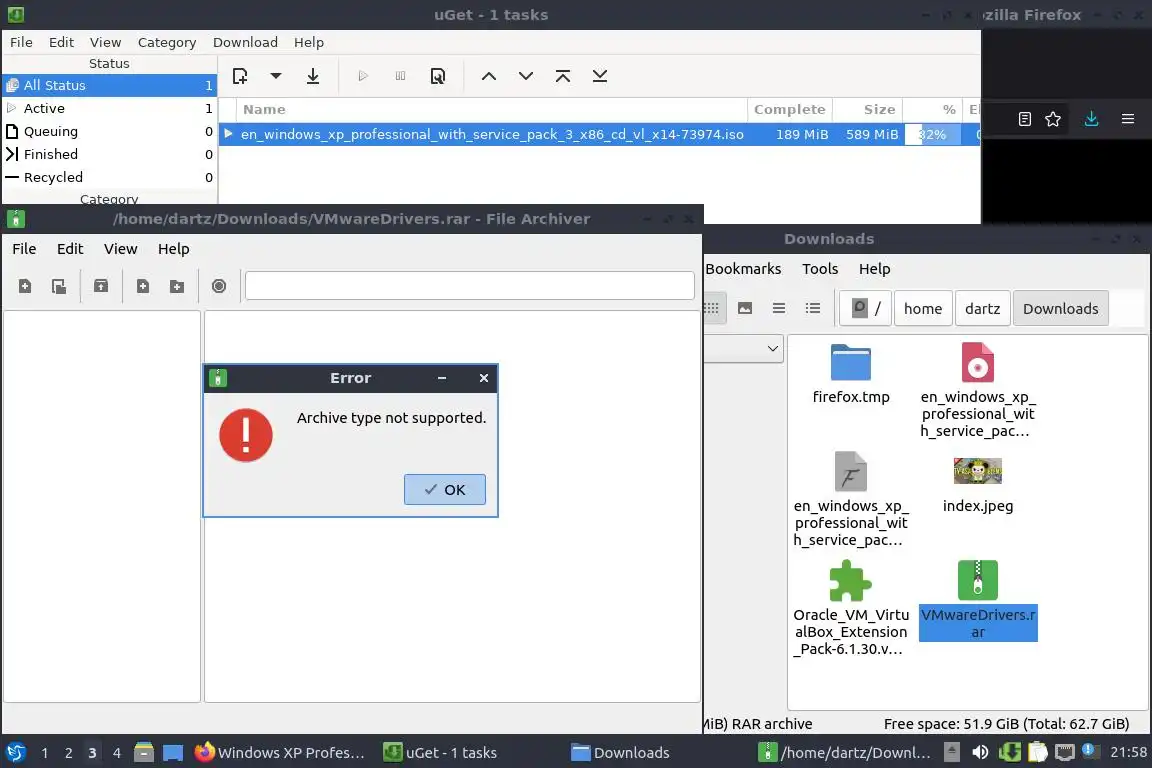Click the dartz path button
Image resolution: width=1152 pixels, height=768 pixels.
click(x=982, y=308)
